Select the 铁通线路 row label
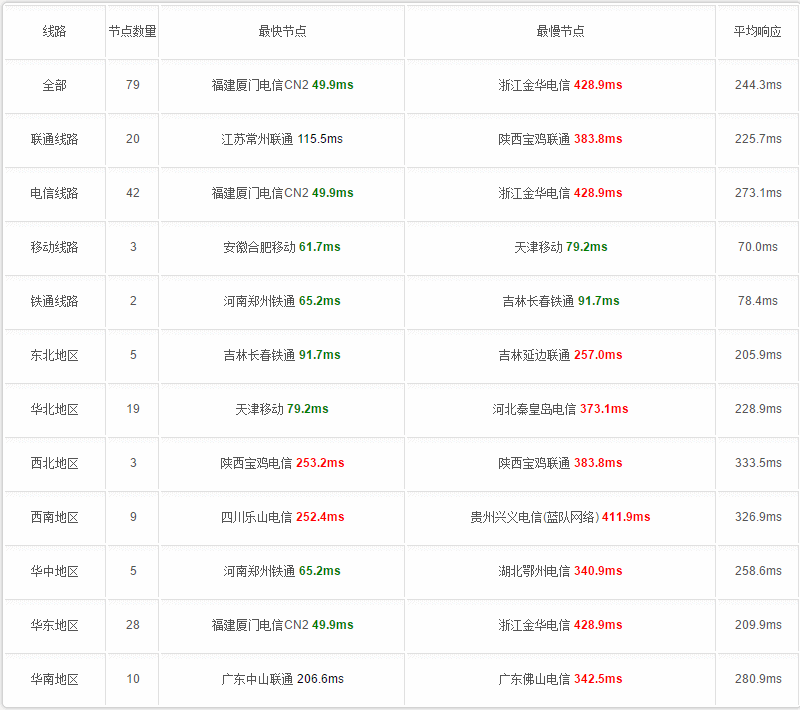This screenshot has height=710, width=800. pos(54,301)
